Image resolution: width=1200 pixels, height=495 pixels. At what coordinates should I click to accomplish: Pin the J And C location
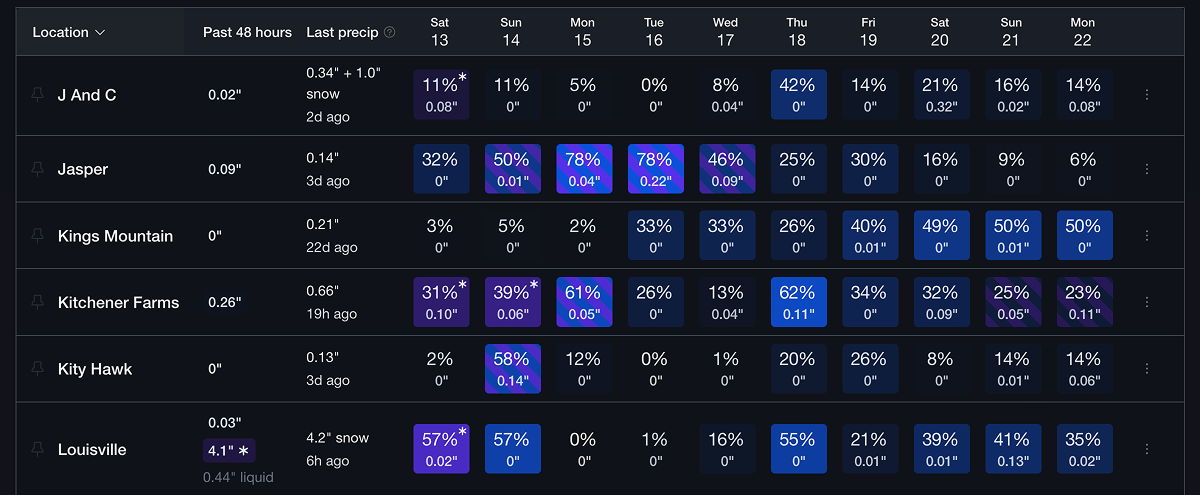click(x=38, y=95)
